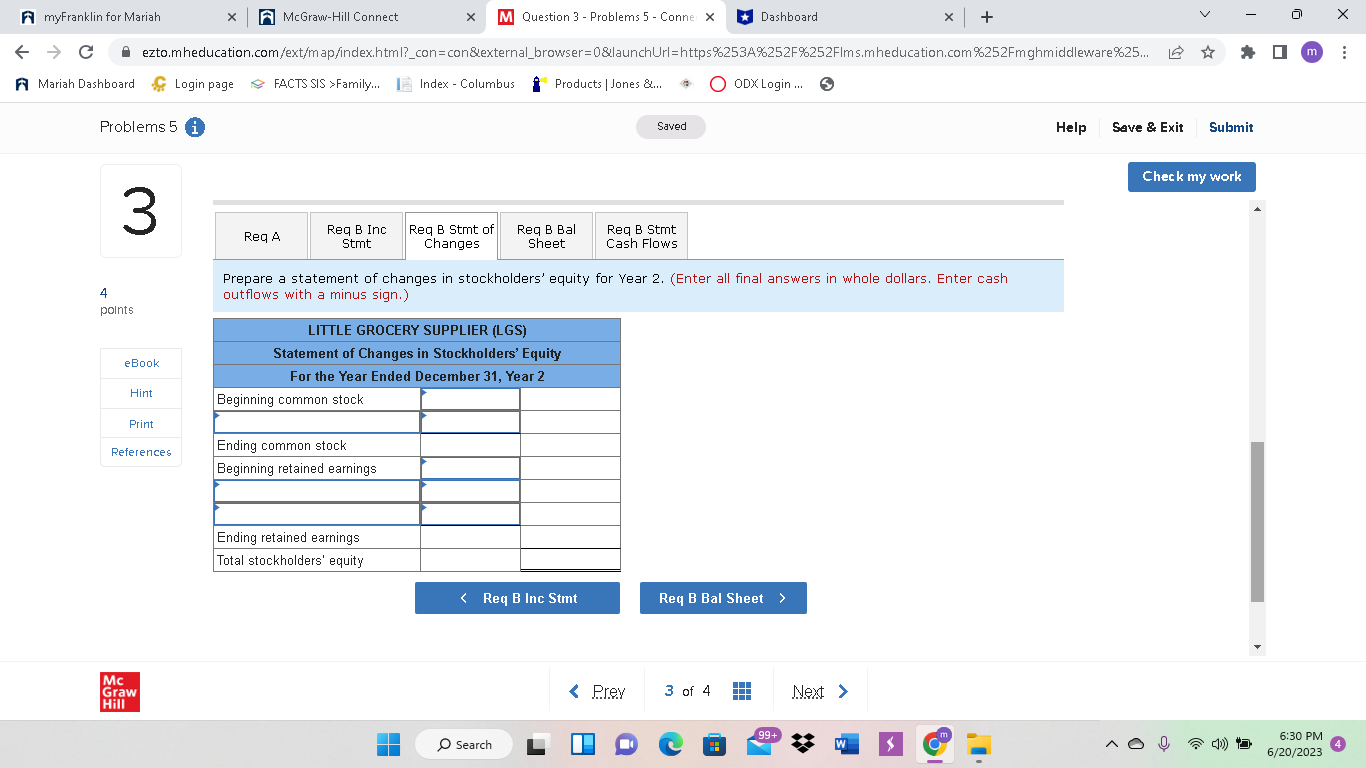
Task: Open the Mariah Dashboard bookmark
Action: [x=76, y=84]
